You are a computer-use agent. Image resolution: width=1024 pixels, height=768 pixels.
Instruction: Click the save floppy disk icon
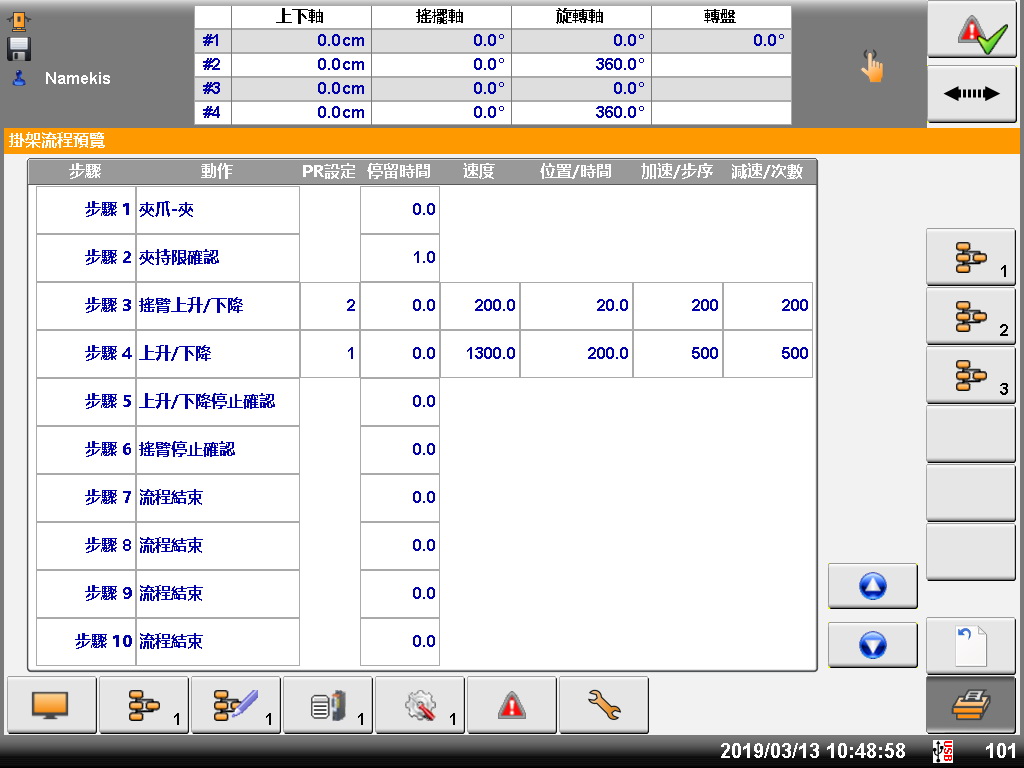(19, 49)
